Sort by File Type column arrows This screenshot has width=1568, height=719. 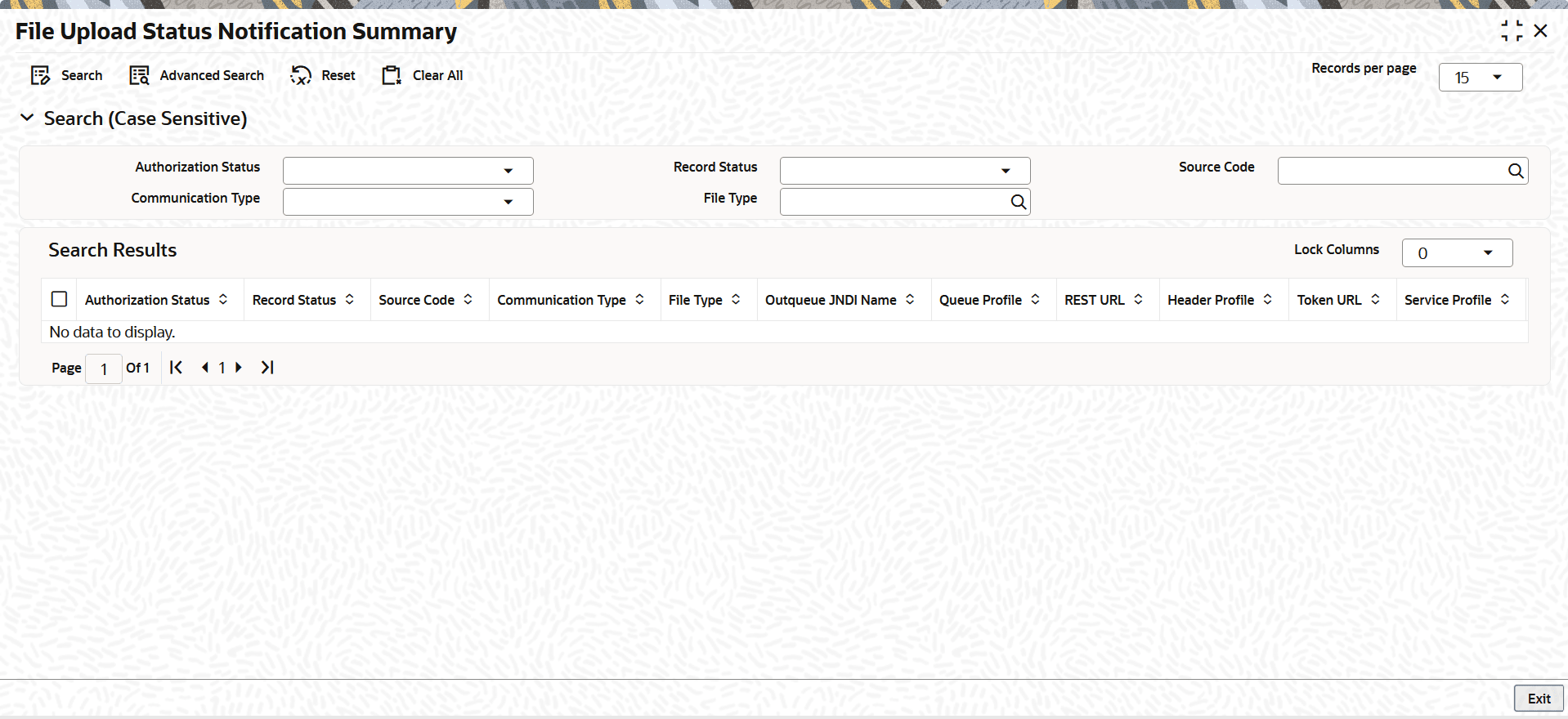point(737,300)
